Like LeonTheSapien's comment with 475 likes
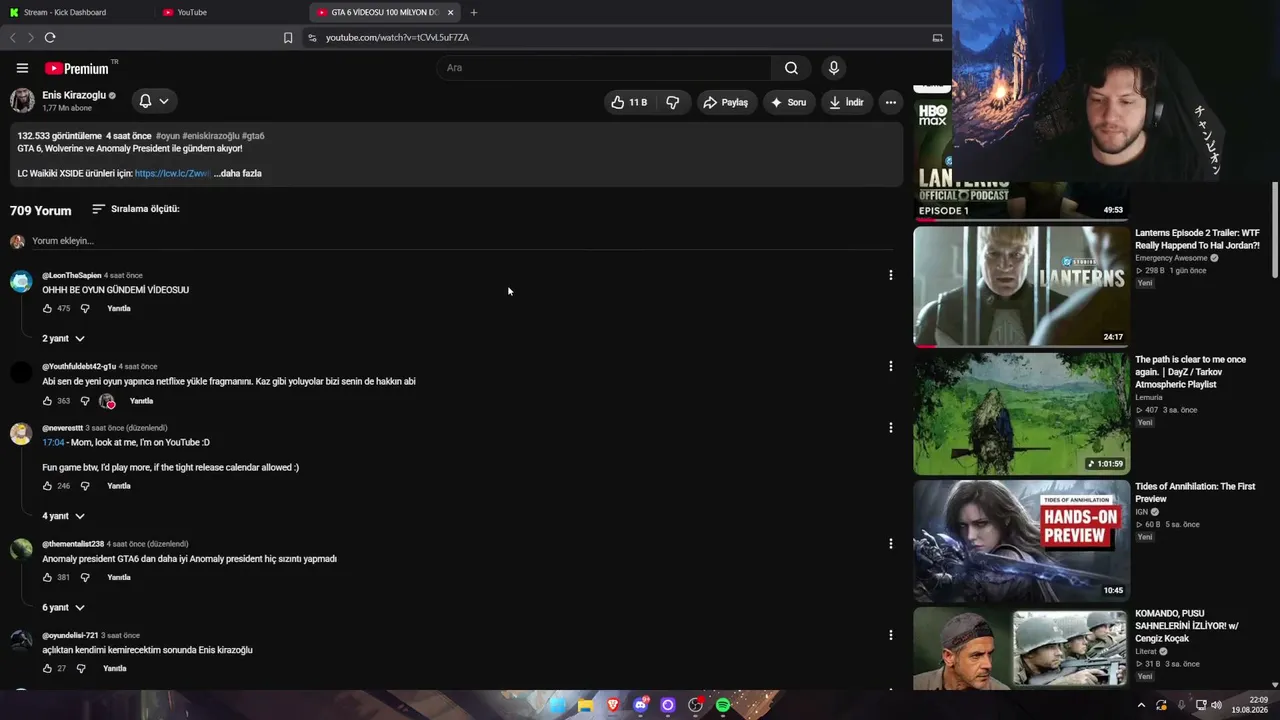 click(47, 309)
